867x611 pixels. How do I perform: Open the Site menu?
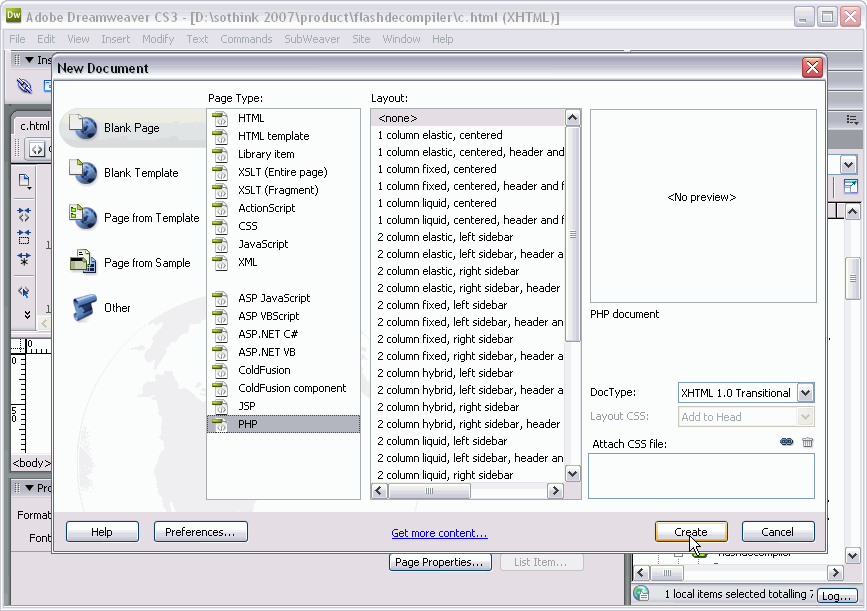click(x=361, y=39)
